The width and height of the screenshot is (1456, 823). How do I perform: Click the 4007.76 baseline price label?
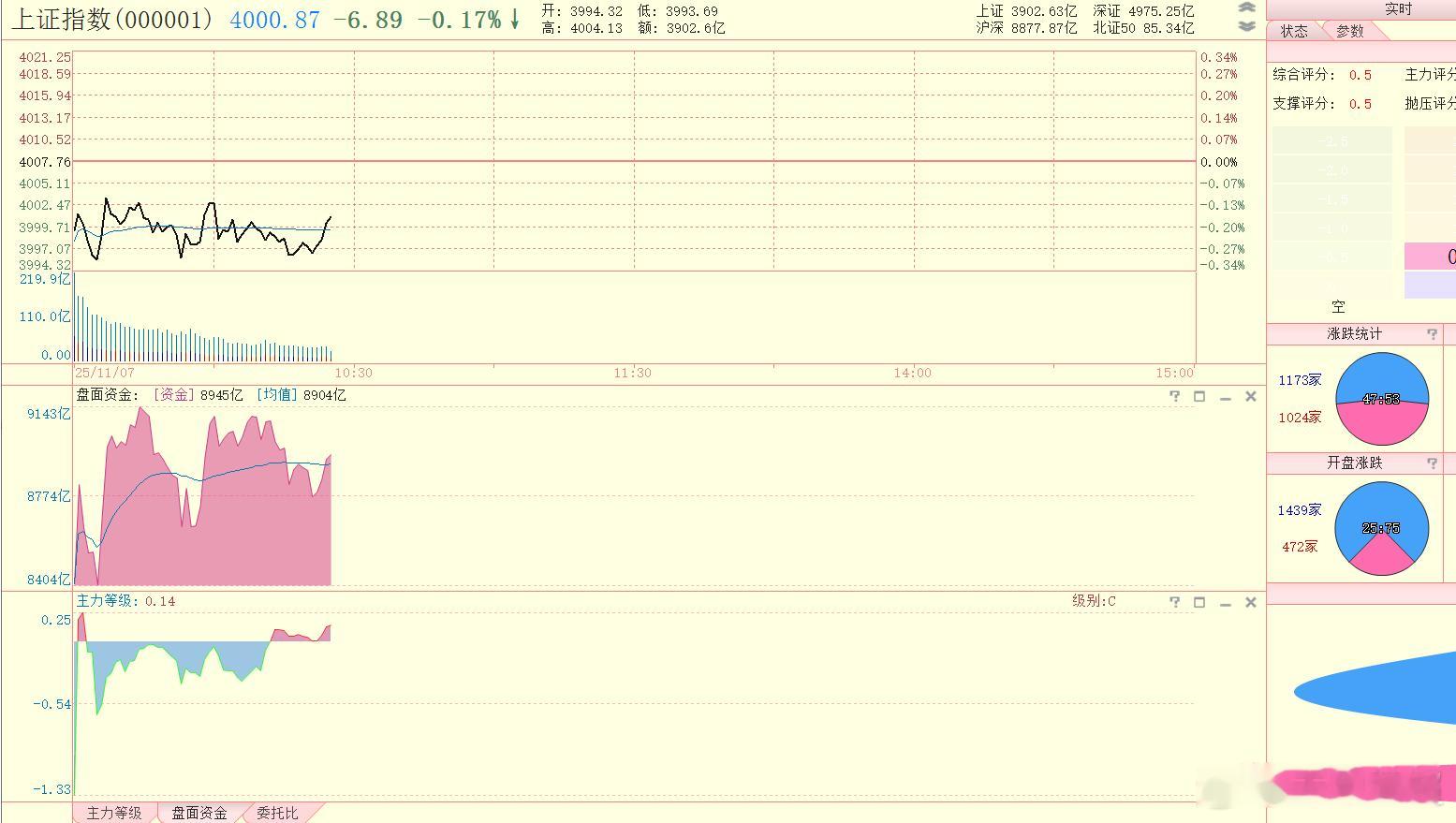pos(44,162)
